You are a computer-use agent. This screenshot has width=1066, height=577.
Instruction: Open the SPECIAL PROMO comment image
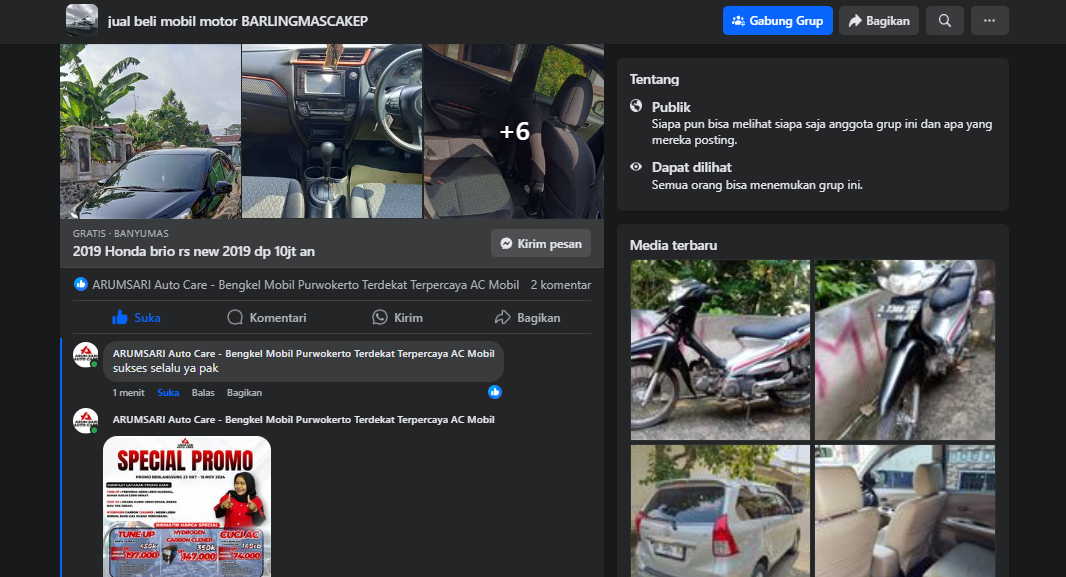point(187,506)
